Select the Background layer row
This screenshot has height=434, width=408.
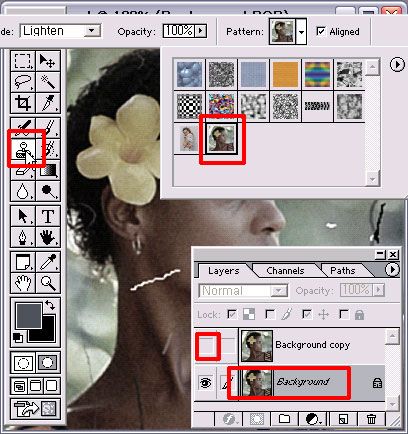tap(289, 383)
